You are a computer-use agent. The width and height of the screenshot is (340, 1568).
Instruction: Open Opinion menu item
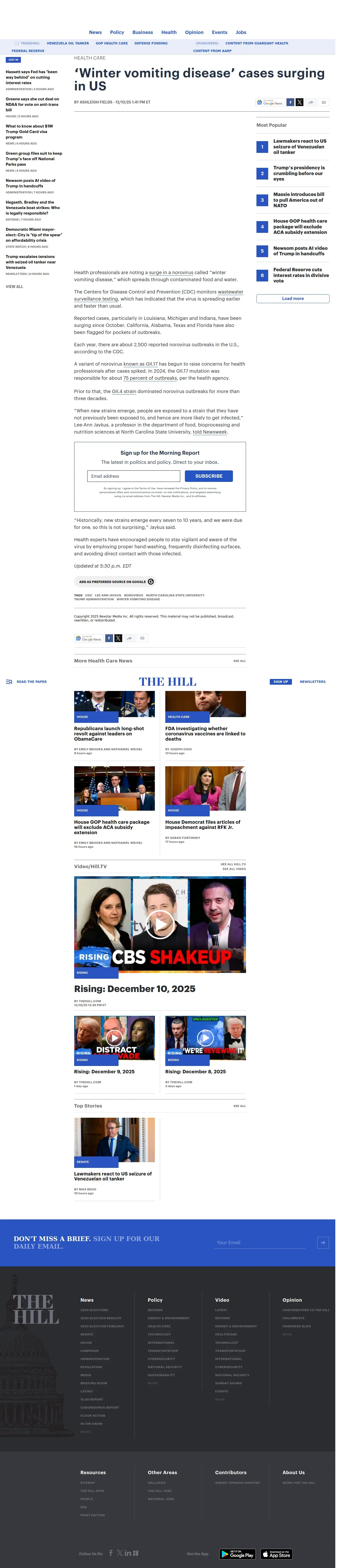tap(194, 32)
